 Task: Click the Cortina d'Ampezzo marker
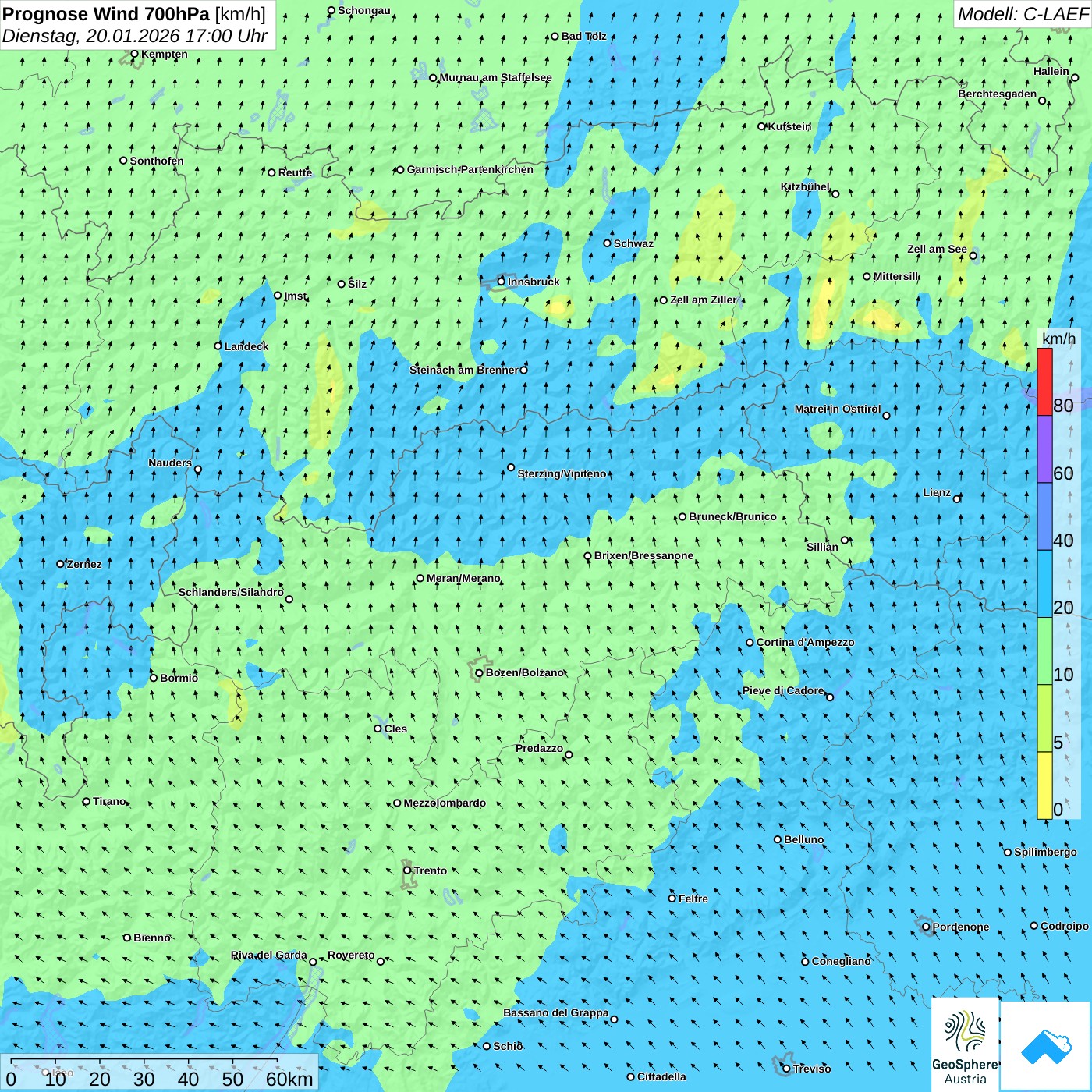coord(750,643)
